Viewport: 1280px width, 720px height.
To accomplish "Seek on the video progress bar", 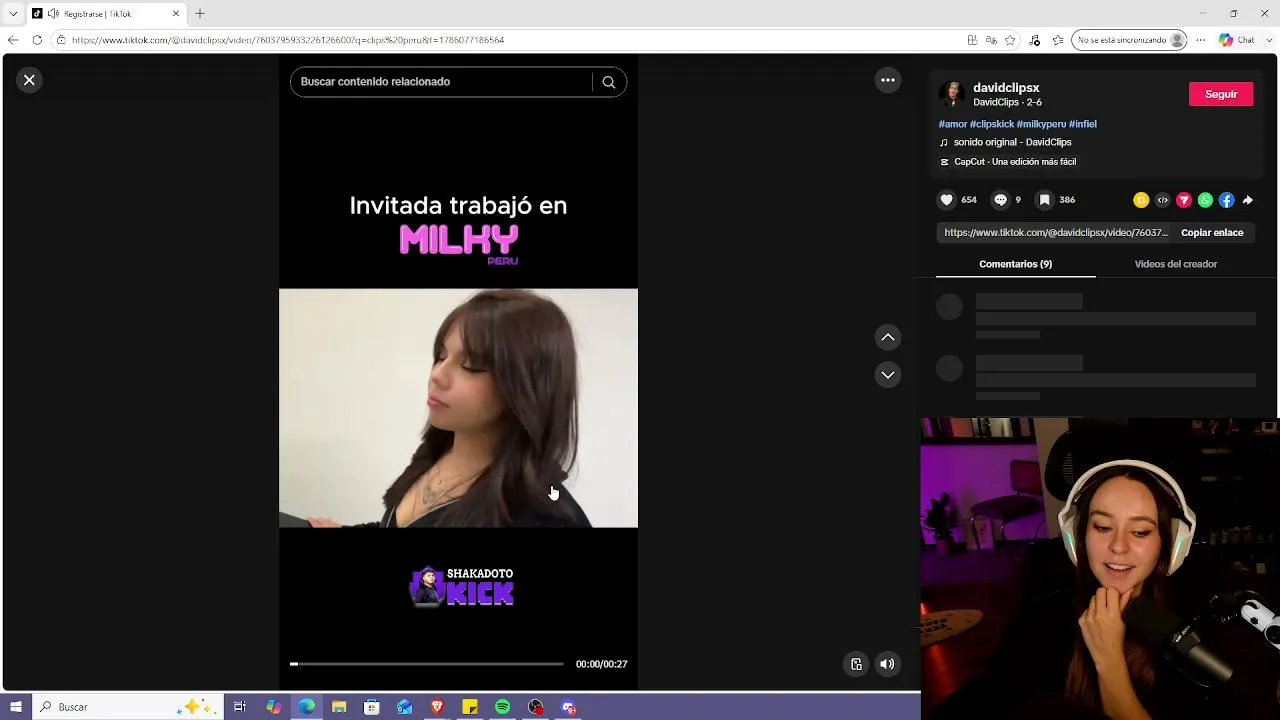I will click(427, 664).
